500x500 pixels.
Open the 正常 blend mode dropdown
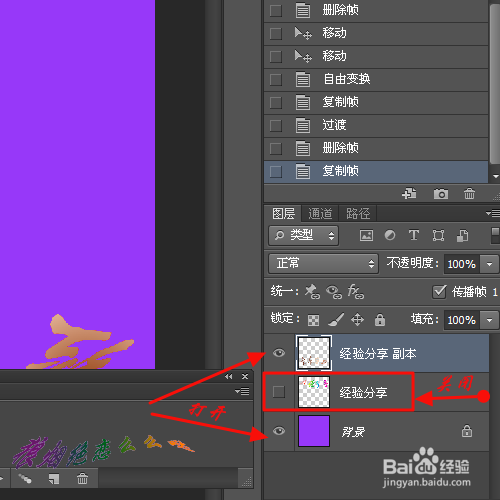323,263
